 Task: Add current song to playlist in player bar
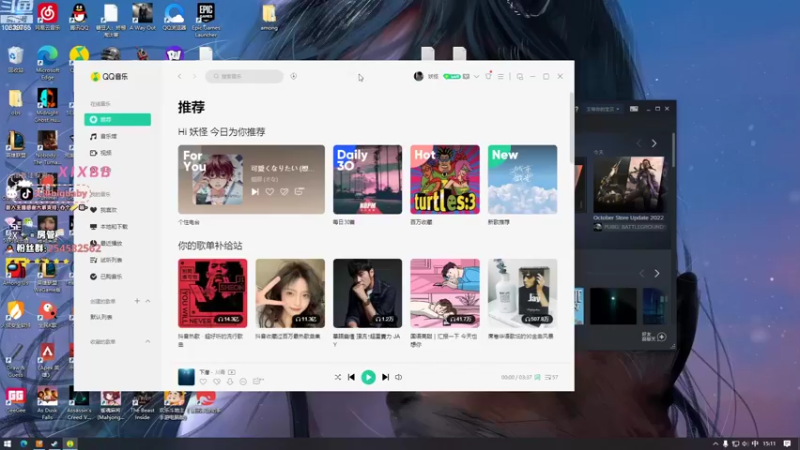tap(258, 381)
